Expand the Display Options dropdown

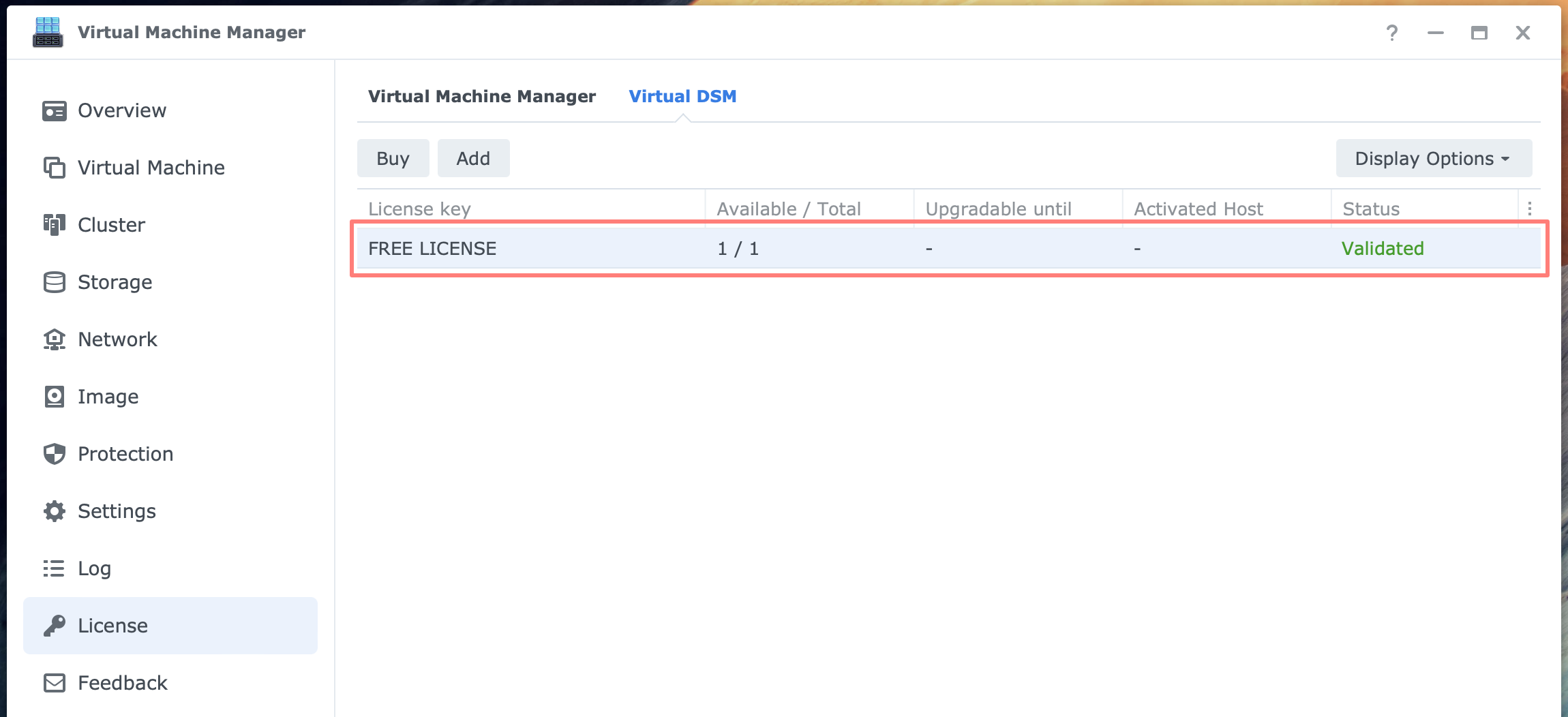[x=1434, y=158]
